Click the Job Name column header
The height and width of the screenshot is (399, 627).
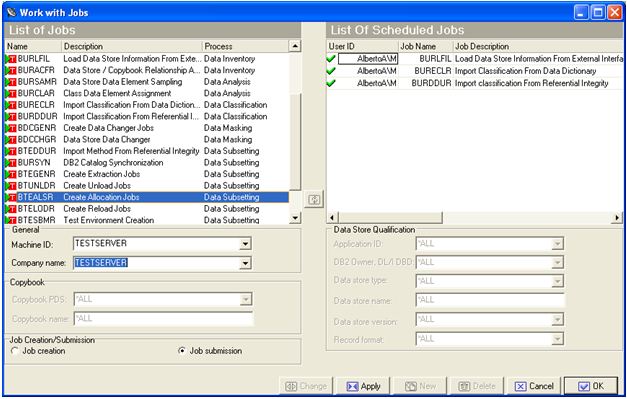[x=426, y=46]
